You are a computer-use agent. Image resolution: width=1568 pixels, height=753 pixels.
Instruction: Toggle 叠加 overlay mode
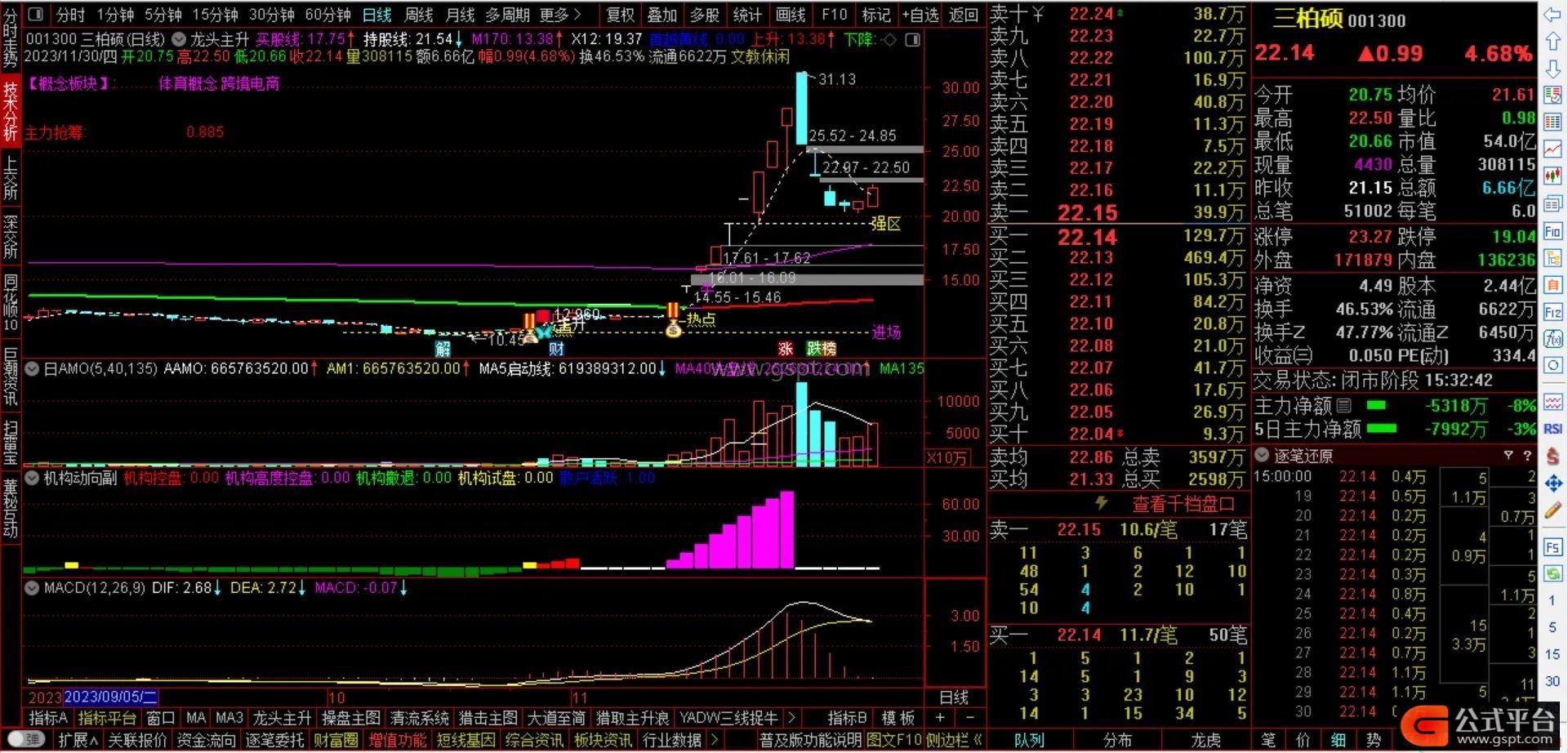(x=662, y=15)
